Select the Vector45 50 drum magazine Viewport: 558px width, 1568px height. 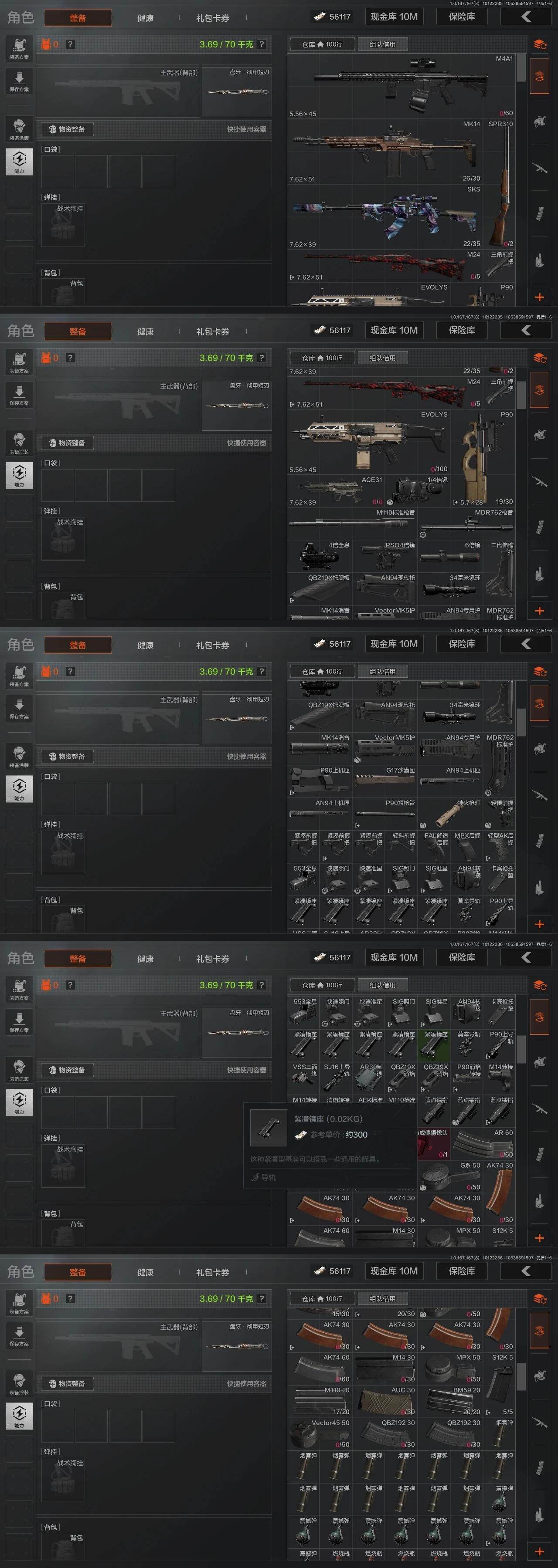click(320, 1435)
